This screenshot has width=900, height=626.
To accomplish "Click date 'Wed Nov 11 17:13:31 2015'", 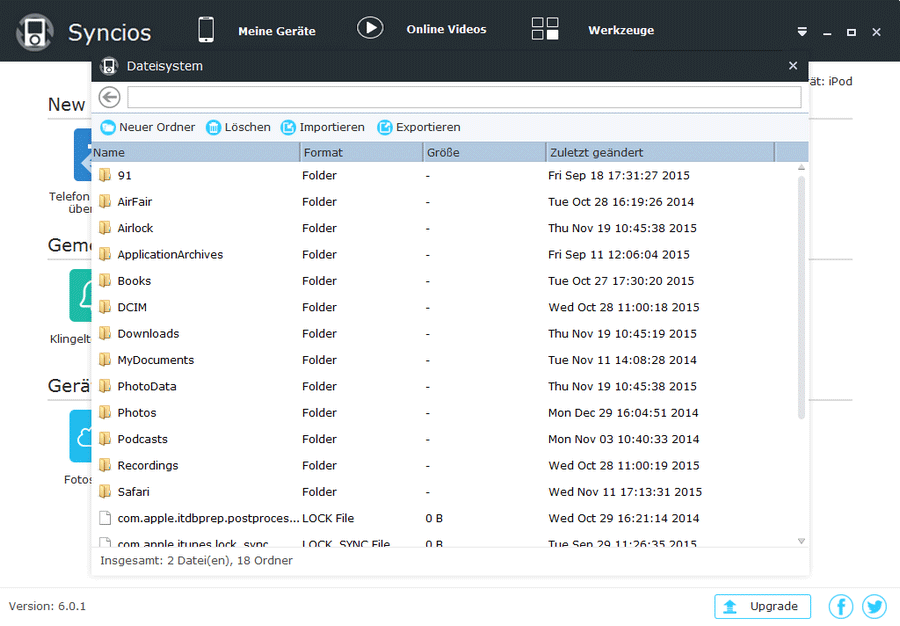I will pos(624,492).
